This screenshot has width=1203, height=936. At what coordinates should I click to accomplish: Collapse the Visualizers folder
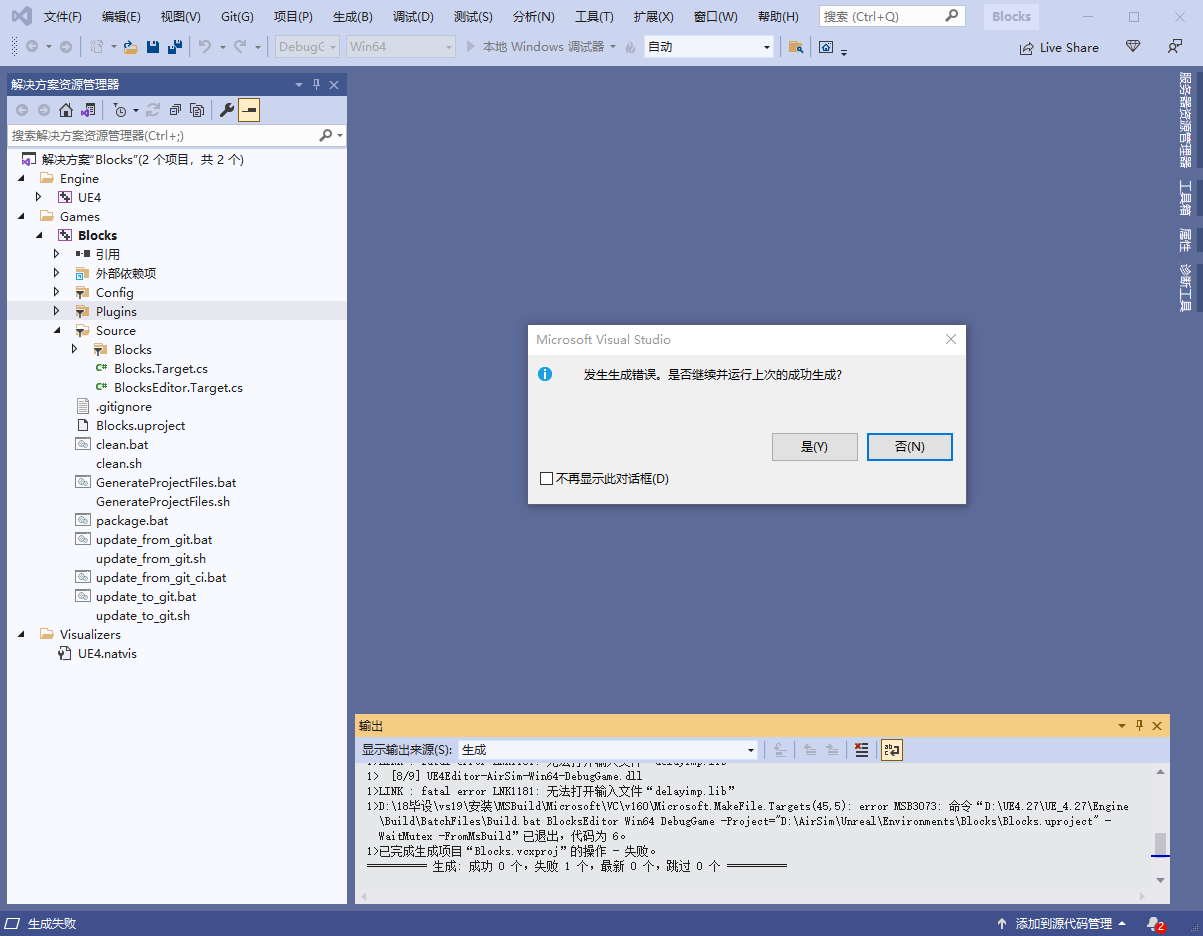tap(21, 634)
